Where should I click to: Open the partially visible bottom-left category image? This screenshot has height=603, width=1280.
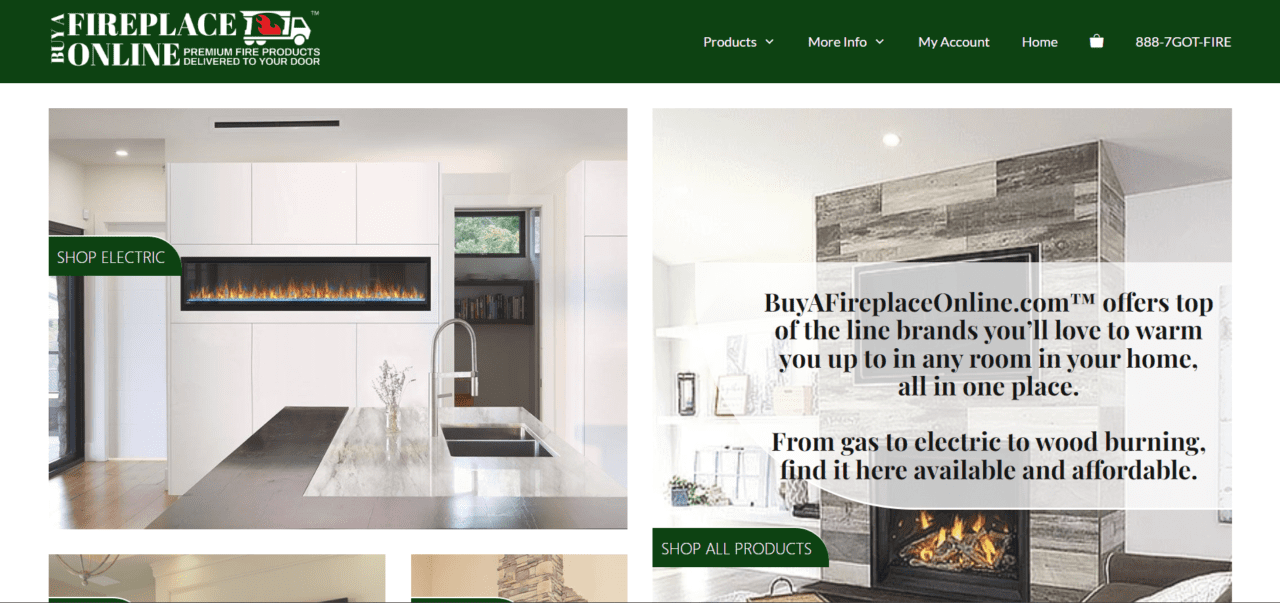click(x=217, y=579)
